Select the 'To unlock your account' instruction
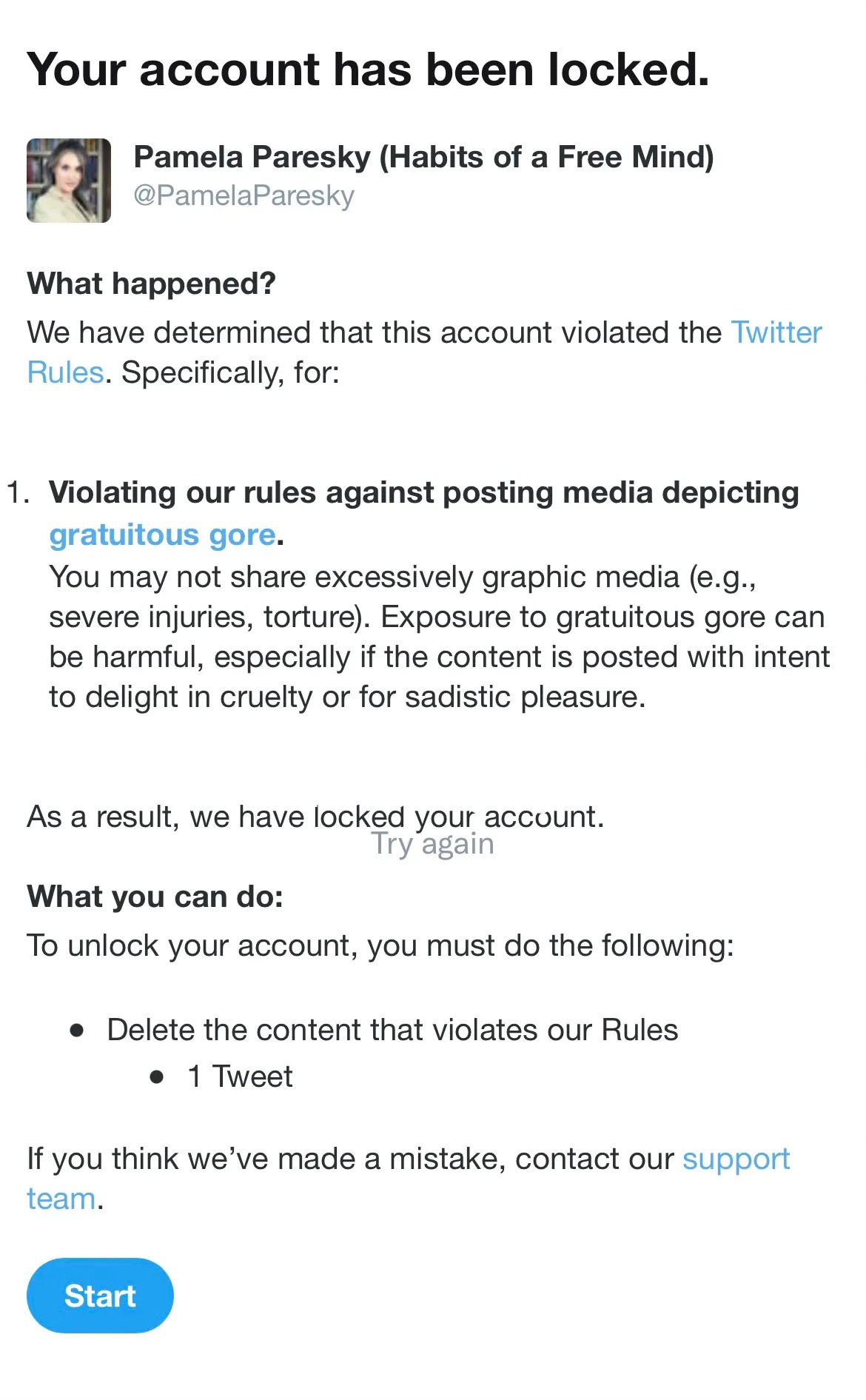The height and width of the screenshot is (1400, 866). click(x=380, y=946)
